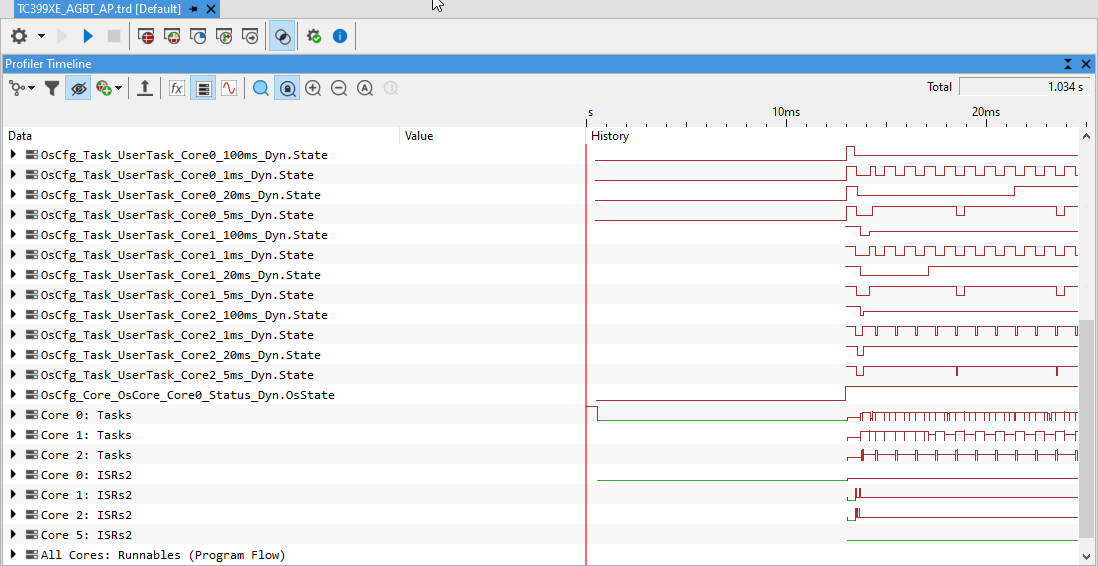Viewport: 1098px width, 566px height.
Task: Expand OsCfg_Task_UserTask_Core0_20ms_Dyn.State row
Action: click(13, 194)
